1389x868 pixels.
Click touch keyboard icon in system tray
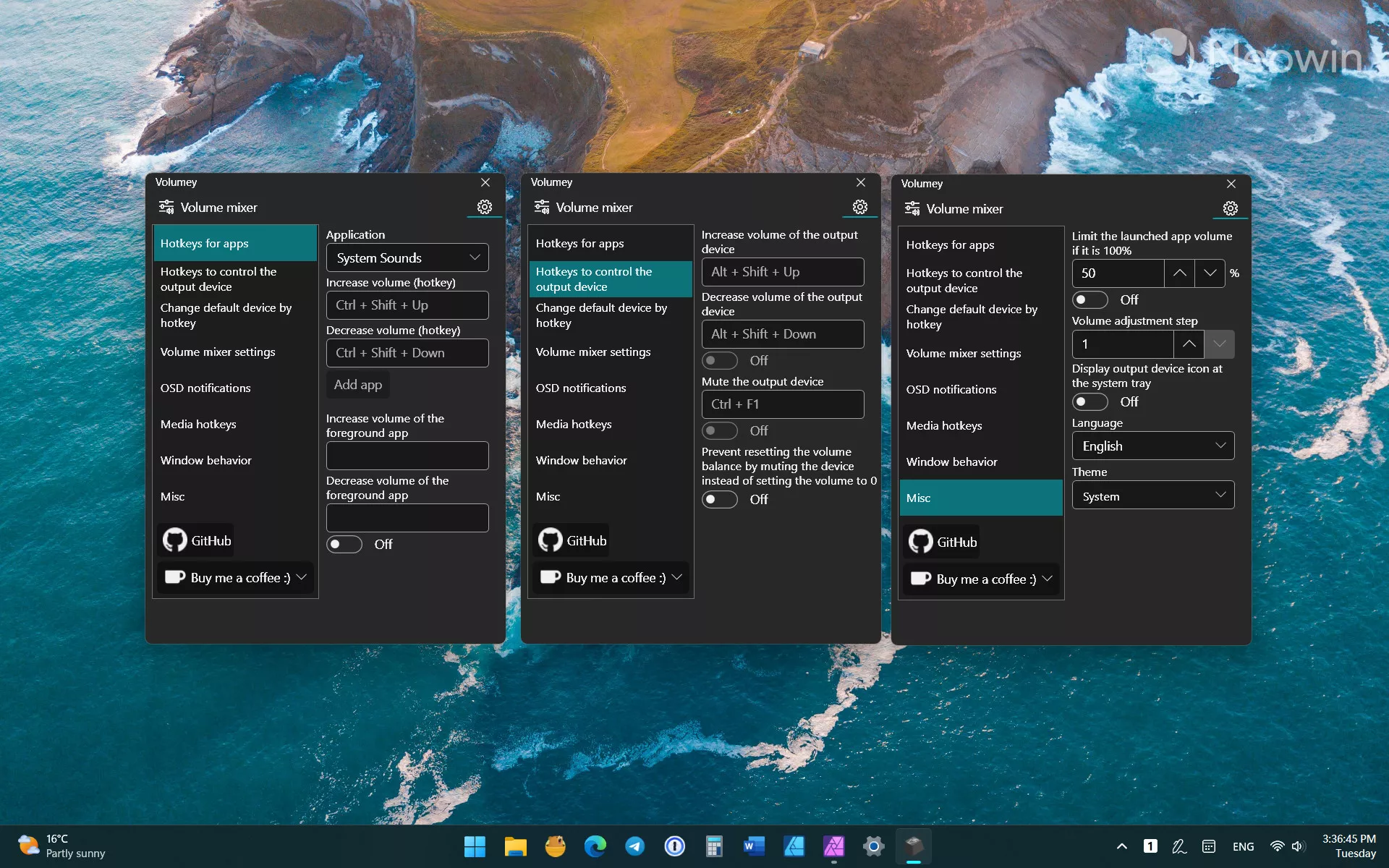[1208, 846]
